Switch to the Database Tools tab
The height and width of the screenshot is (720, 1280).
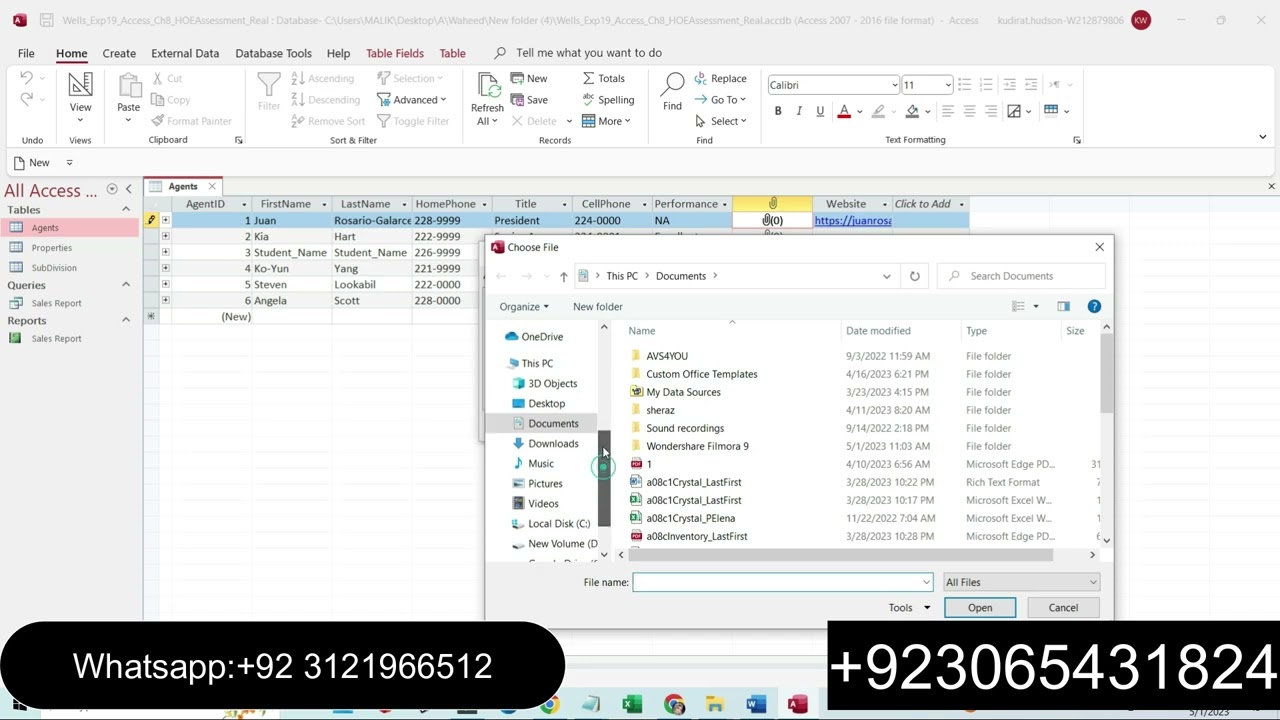(x=273, y=53)
